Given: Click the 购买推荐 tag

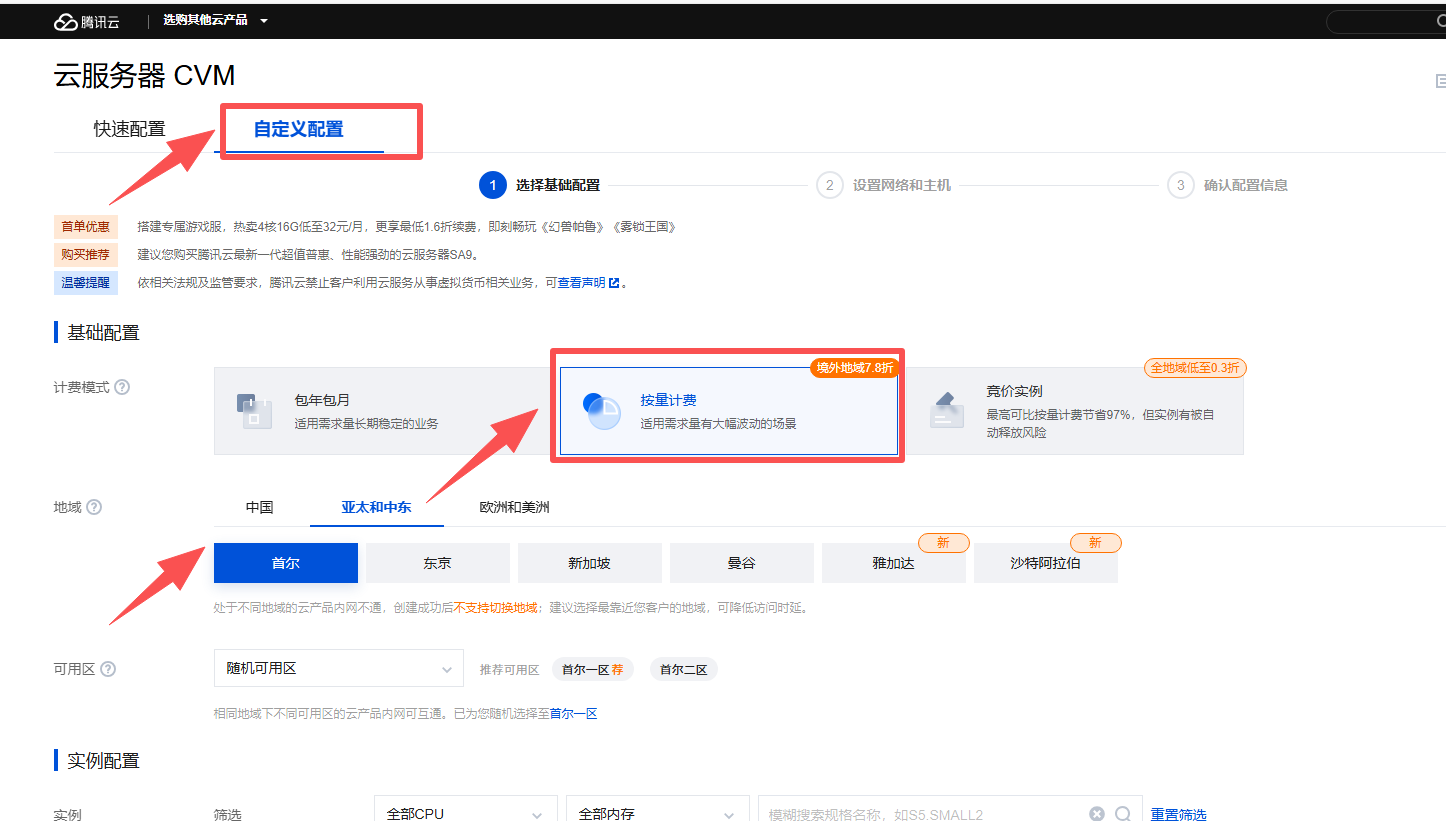Looking at the screenshot, I should (x=86, y=255).
